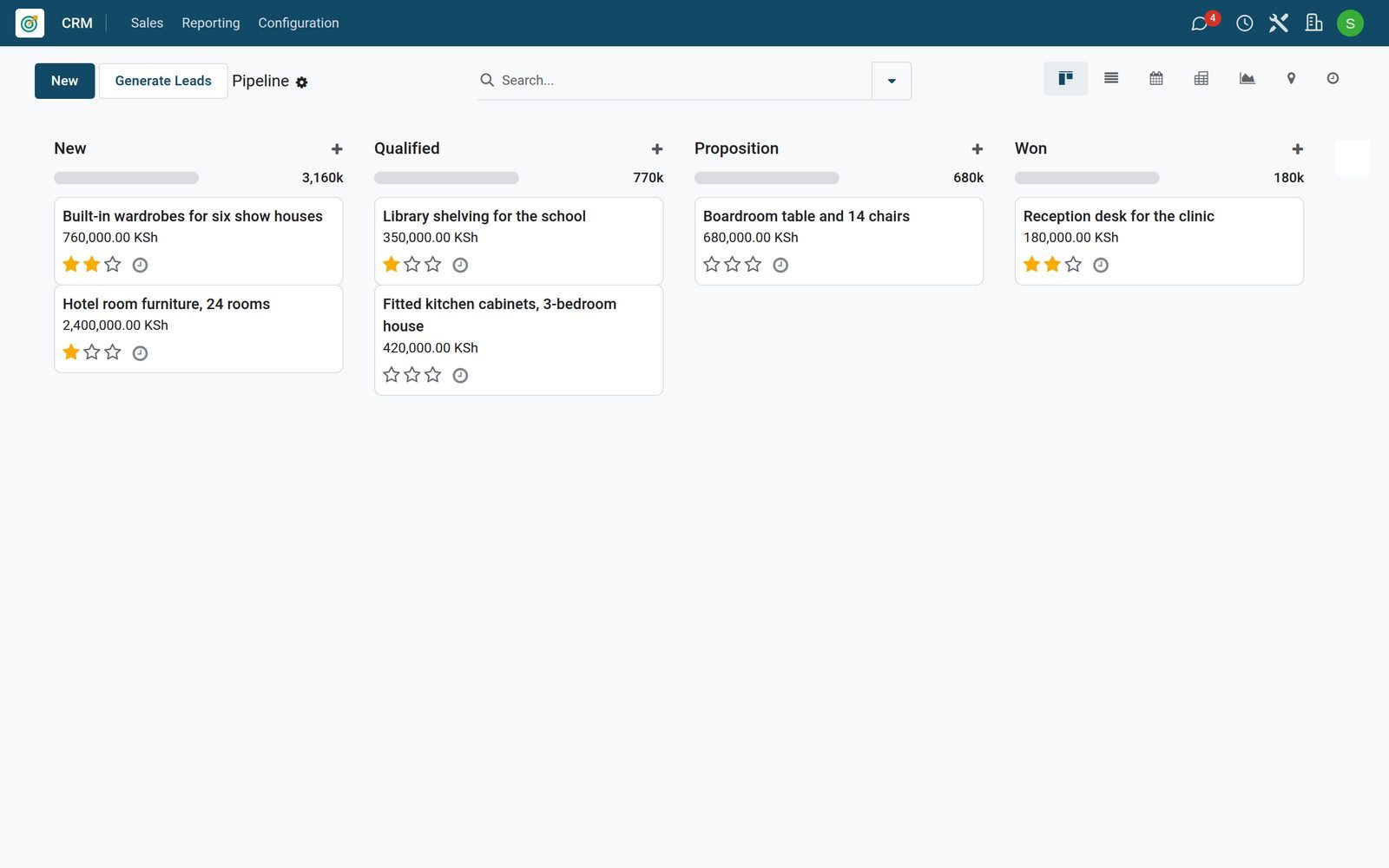Open activity clock on Boardroom table card

[x=780, y=266]
